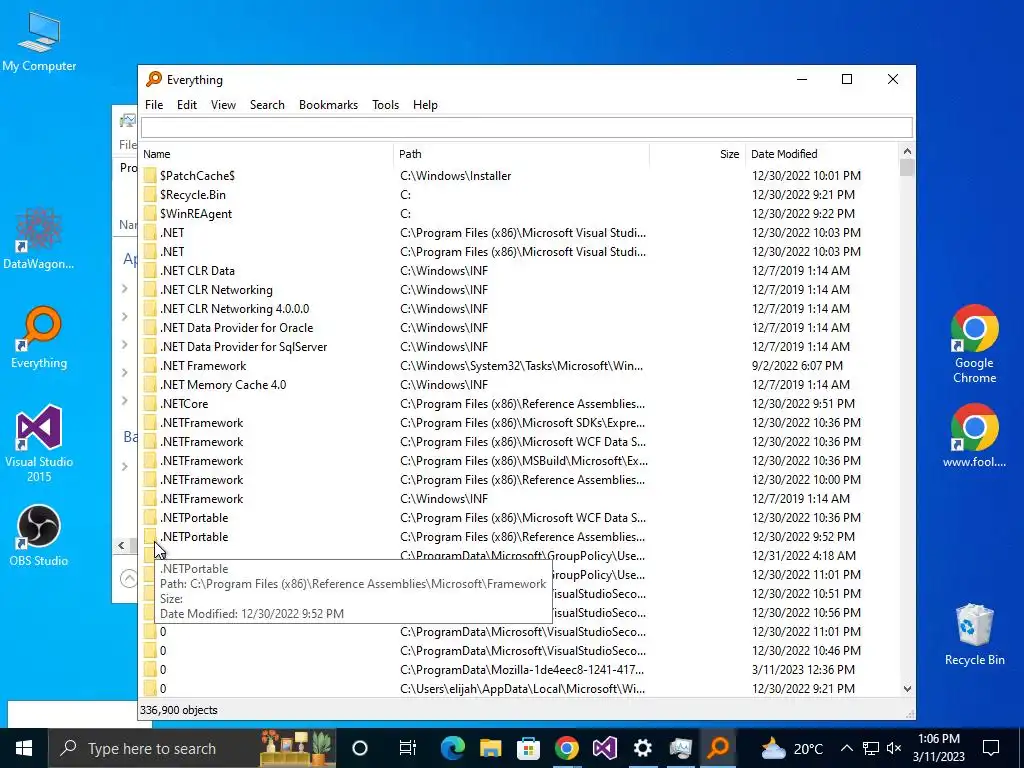
Task: Sort by Date Modified column header
Action: click(822, 154)
